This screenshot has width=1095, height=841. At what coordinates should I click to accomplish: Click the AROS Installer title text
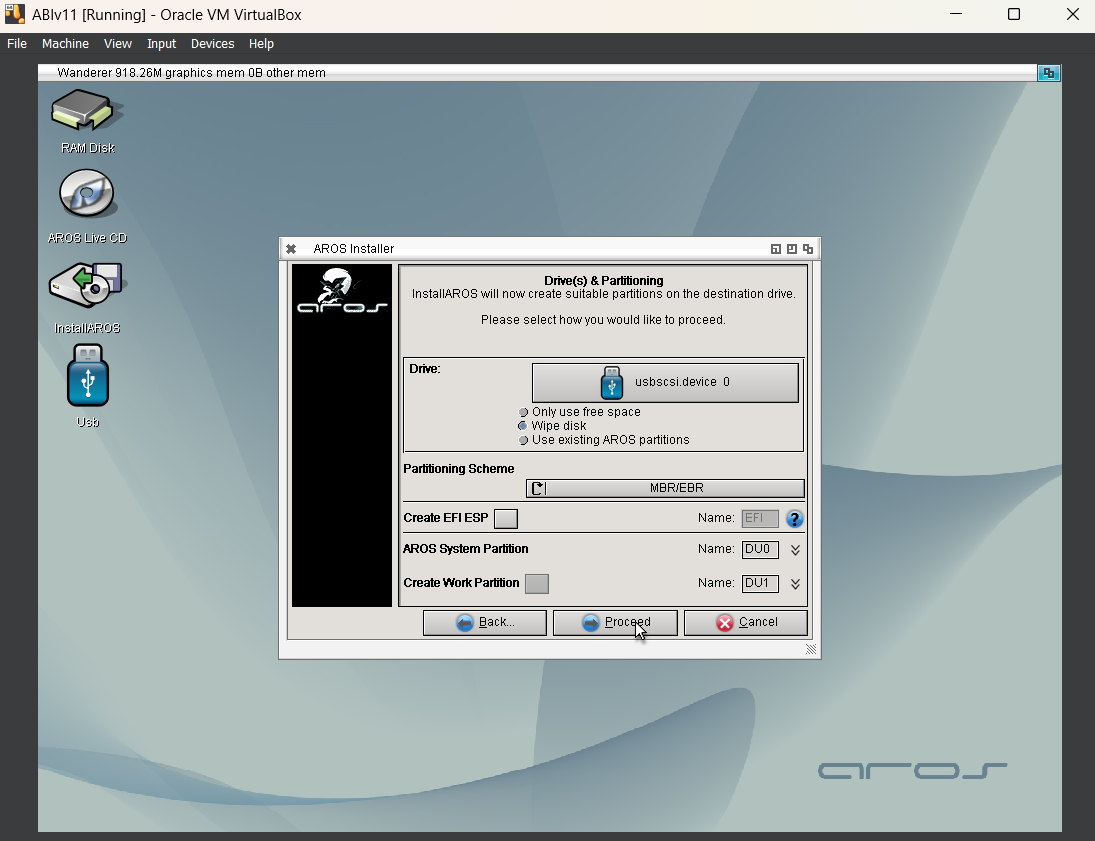tap(353, 249)
